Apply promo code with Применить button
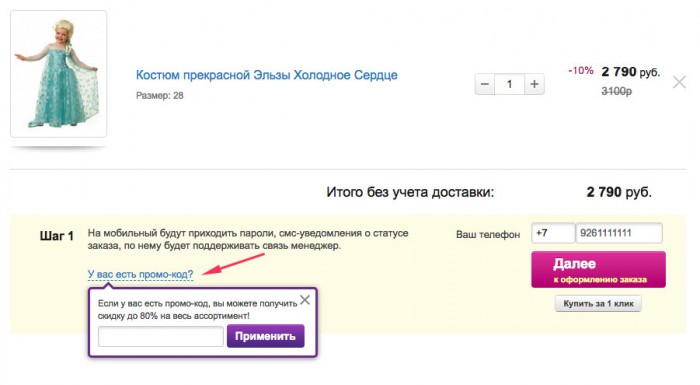 (266, 336)
